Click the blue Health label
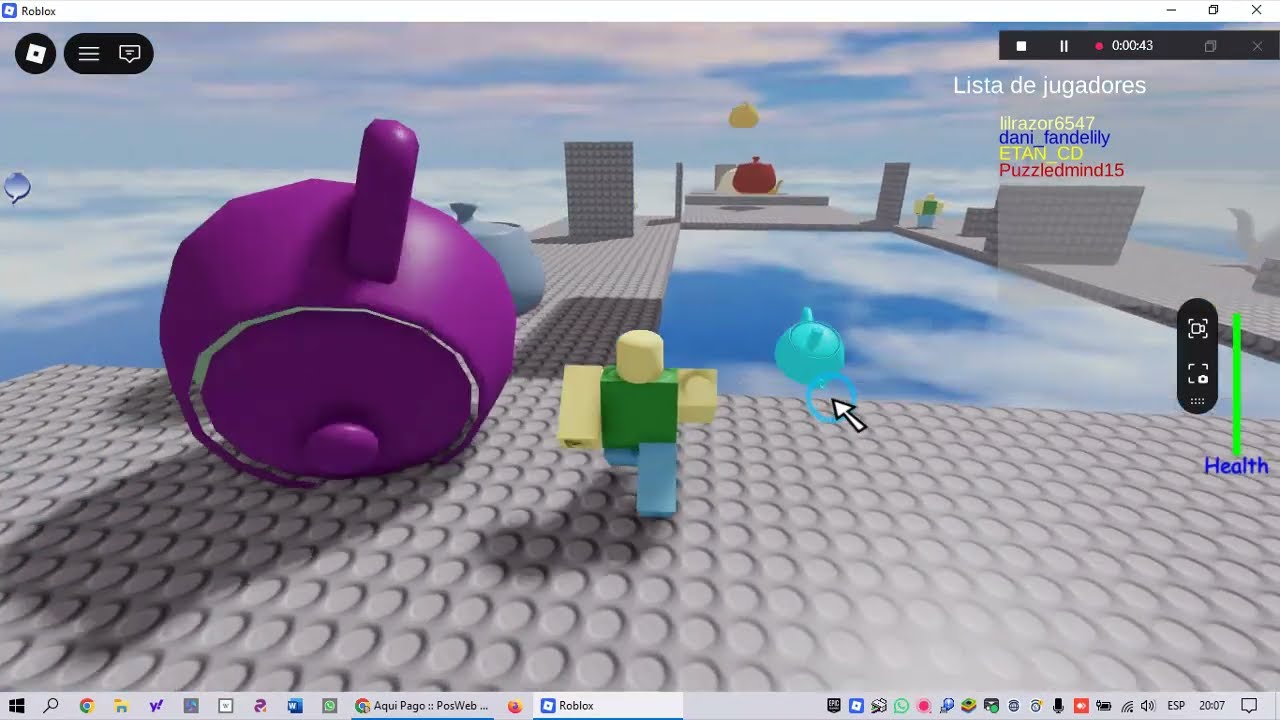Image resolution: width=1280 pixels, height=720 pixels. pos(1236,466)
